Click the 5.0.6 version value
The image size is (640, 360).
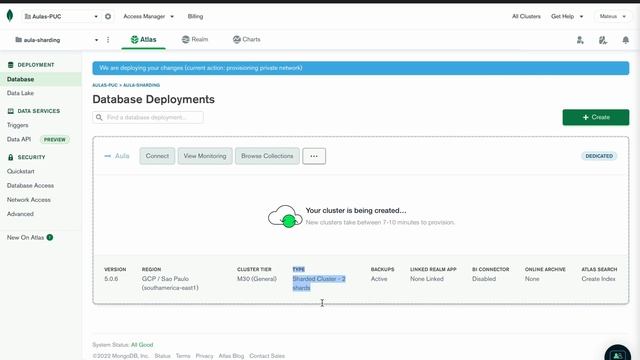click(x=111, y=279)
